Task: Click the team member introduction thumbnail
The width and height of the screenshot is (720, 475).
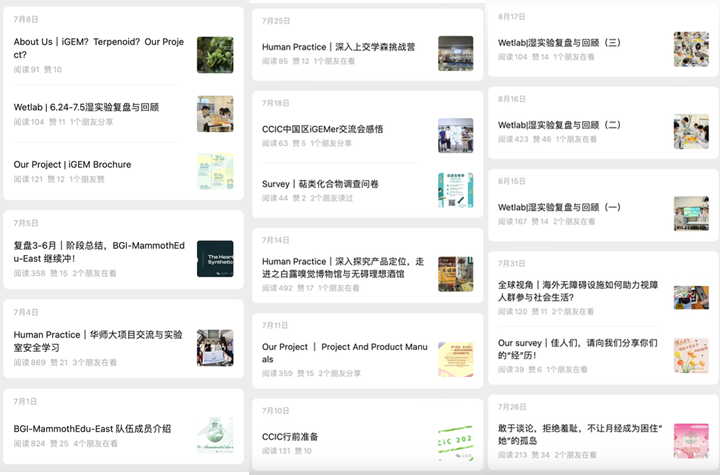Action: (215, 436)
